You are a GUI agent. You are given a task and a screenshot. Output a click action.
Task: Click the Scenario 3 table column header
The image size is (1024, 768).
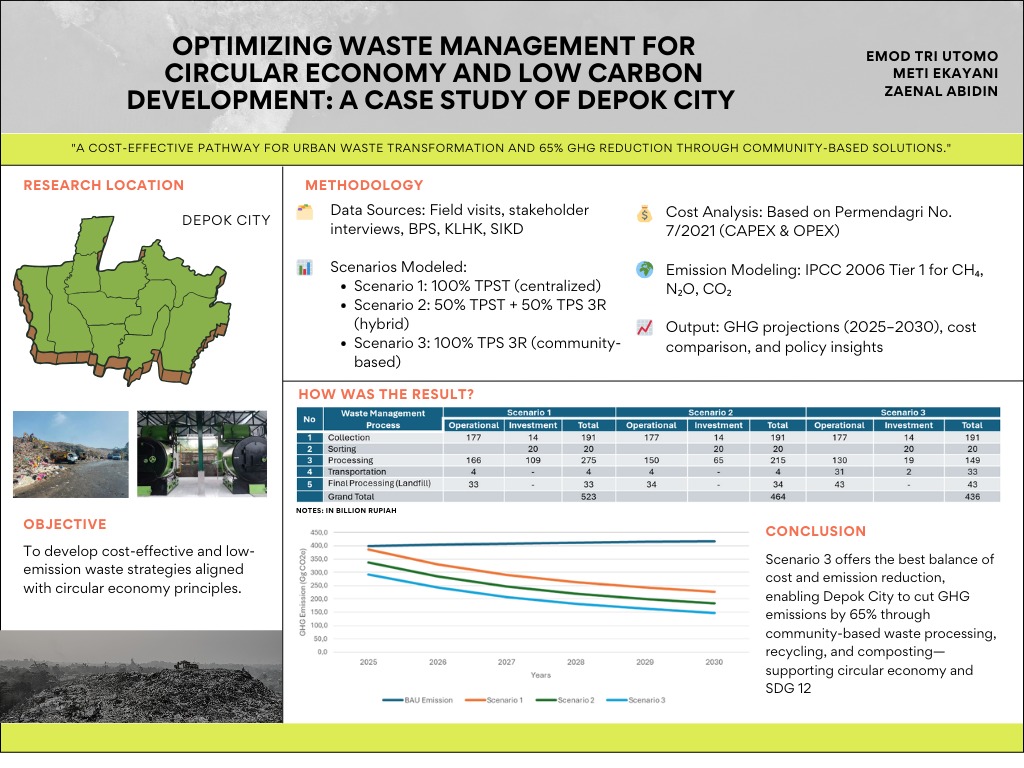click(902, 412)
